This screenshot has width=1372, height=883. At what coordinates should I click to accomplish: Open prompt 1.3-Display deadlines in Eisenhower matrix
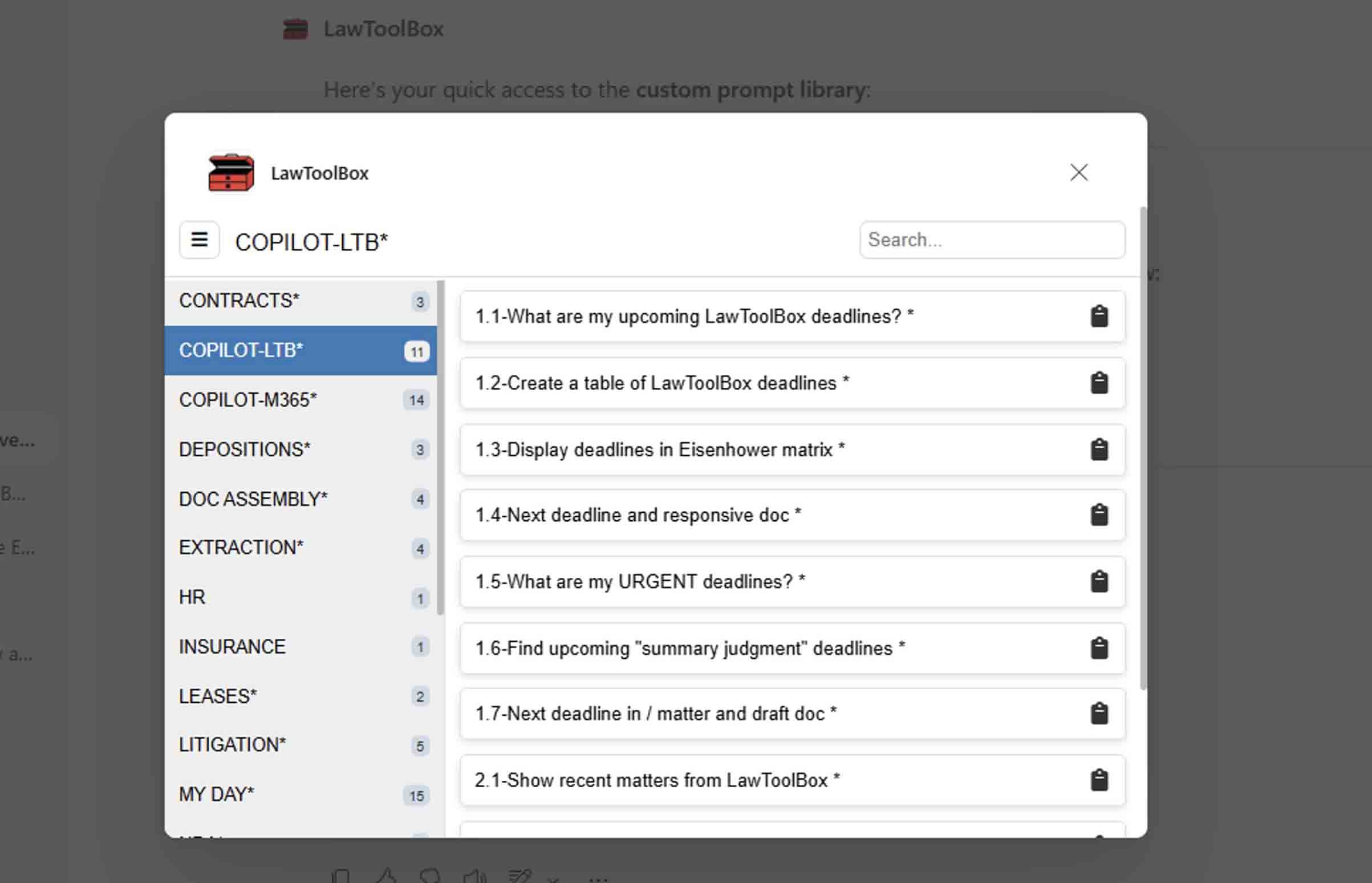pos(792,449)
